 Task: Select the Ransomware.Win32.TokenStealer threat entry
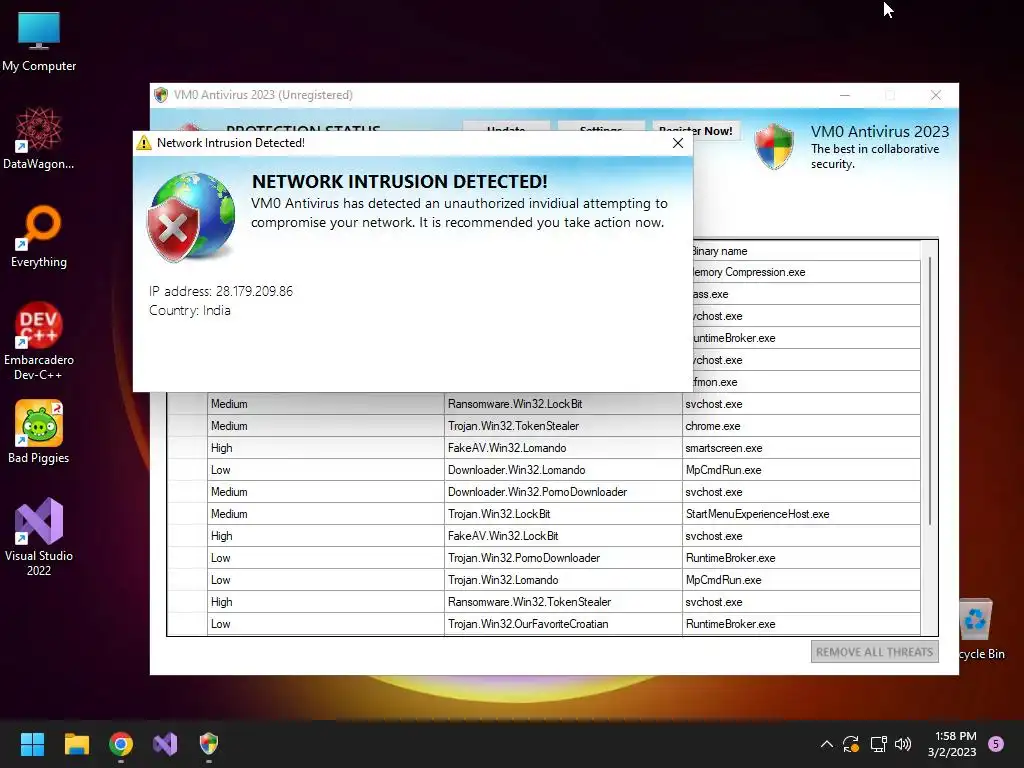(562, 601)
